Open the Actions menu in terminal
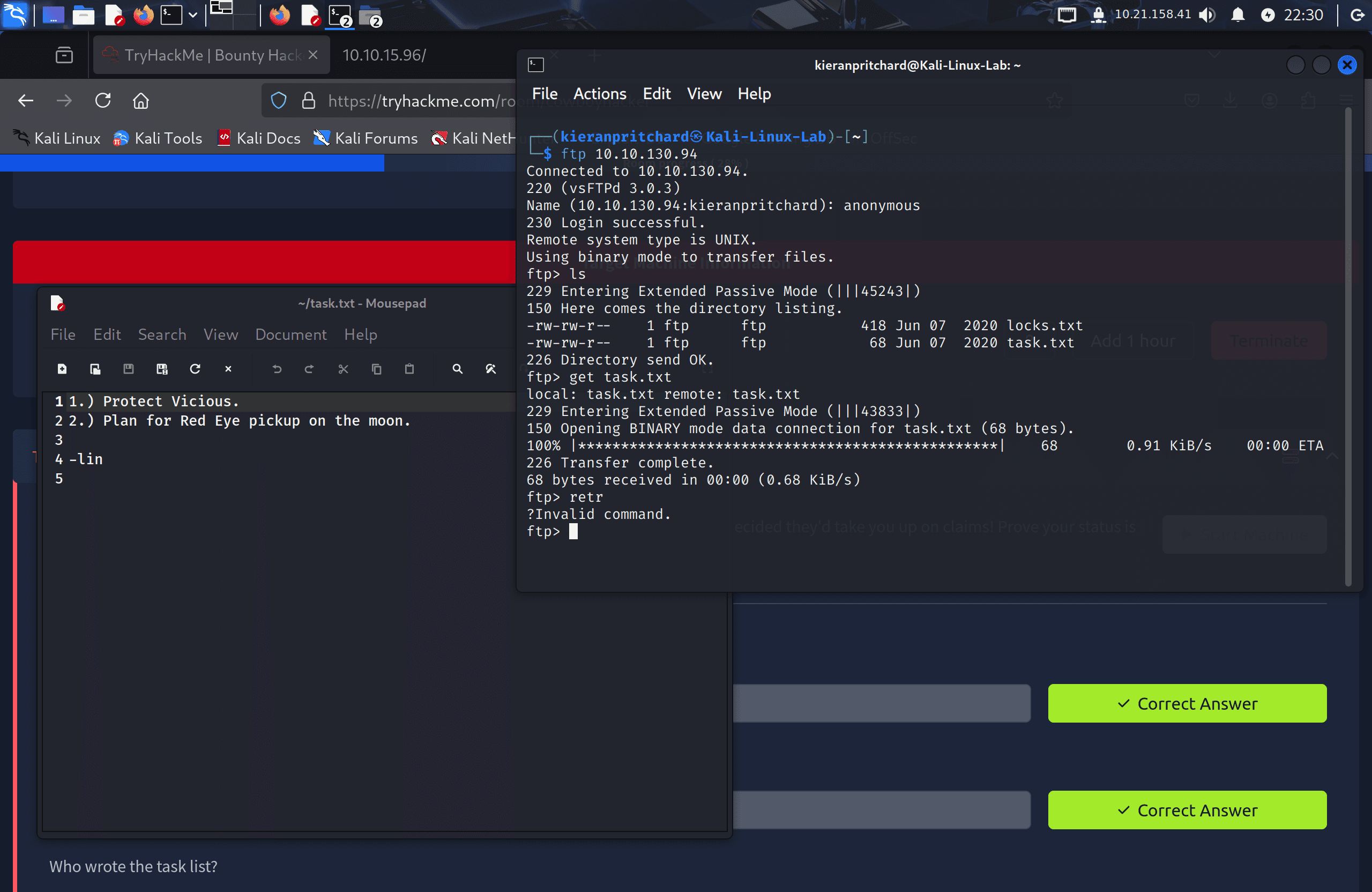Image resolution: width=1372 pixels, height=892 pixels. [x=600, y=93]
